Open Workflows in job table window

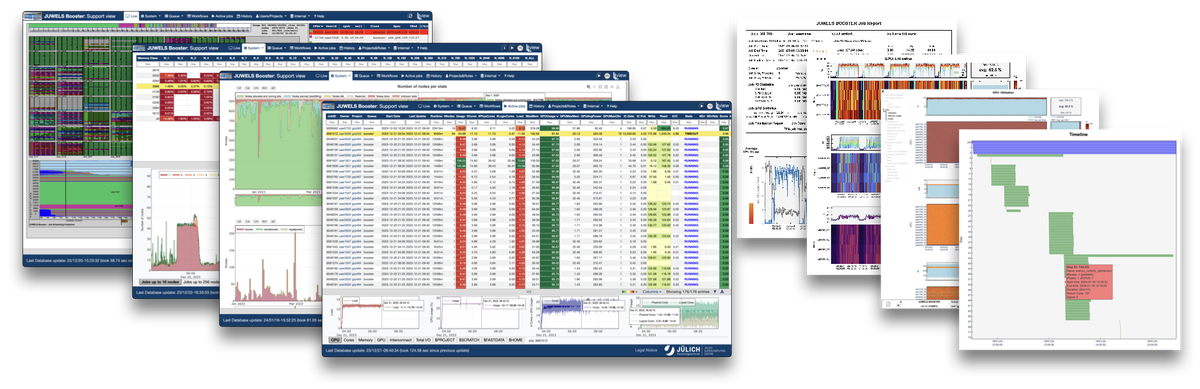coord(490,106)
